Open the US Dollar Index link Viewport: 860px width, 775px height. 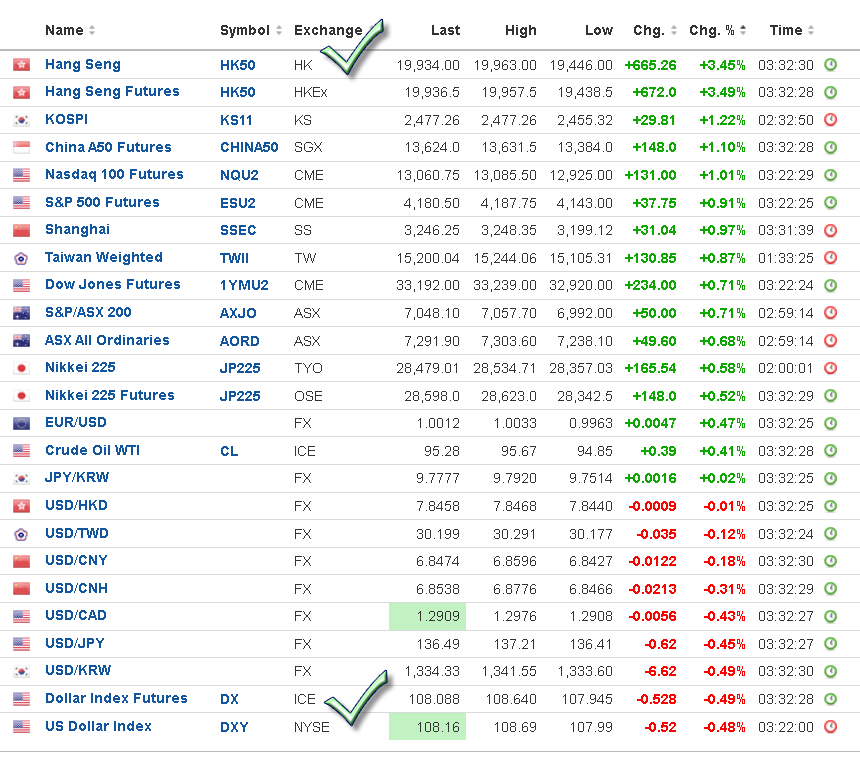tap(98, 727)
